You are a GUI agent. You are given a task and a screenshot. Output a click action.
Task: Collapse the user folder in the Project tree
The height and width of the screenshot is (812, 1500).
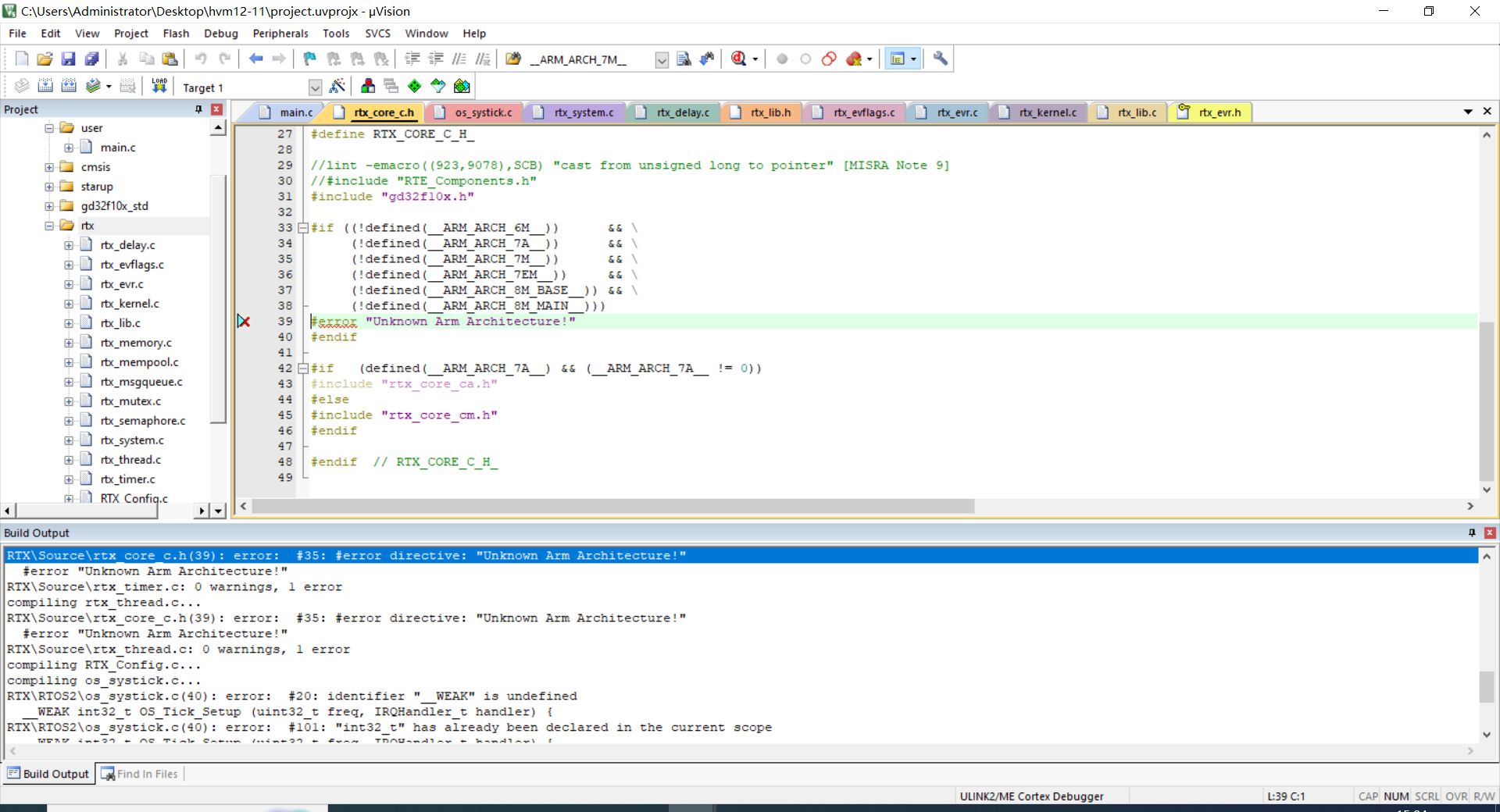point(49,128)
